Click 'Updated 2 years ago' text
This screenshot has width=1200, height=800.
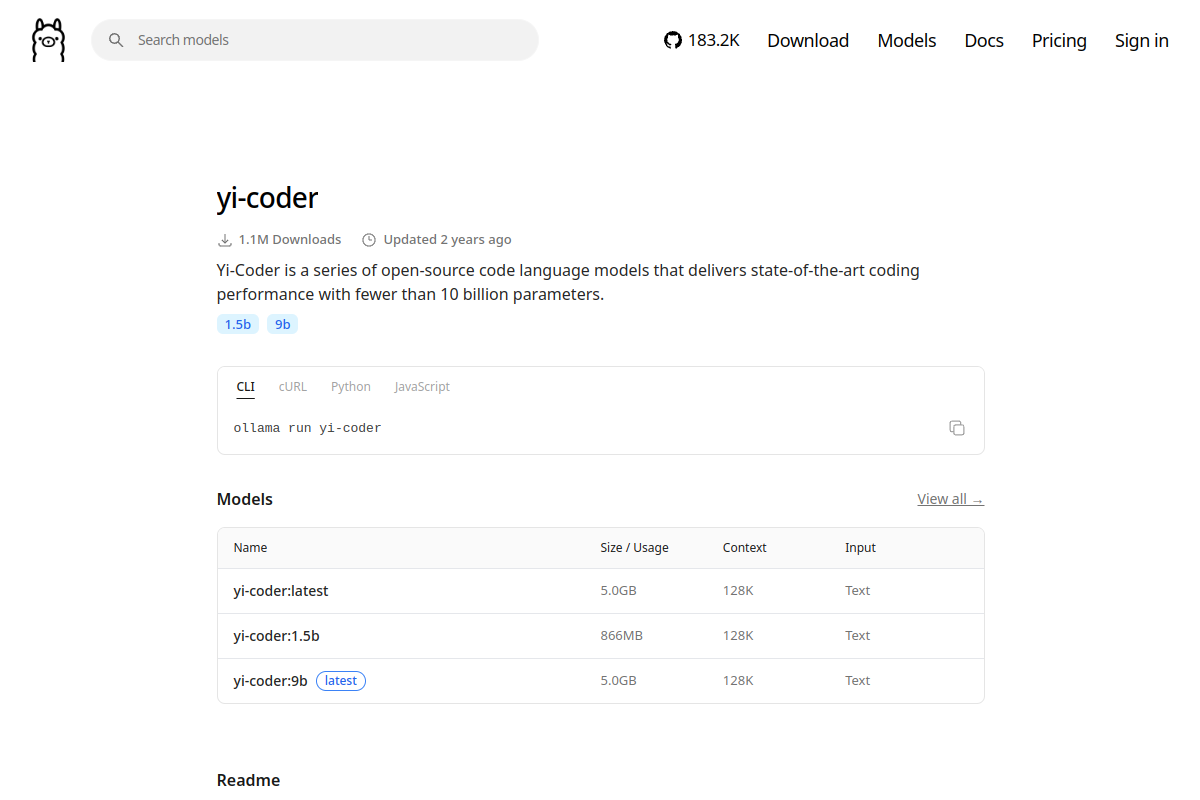click(447, 240)
